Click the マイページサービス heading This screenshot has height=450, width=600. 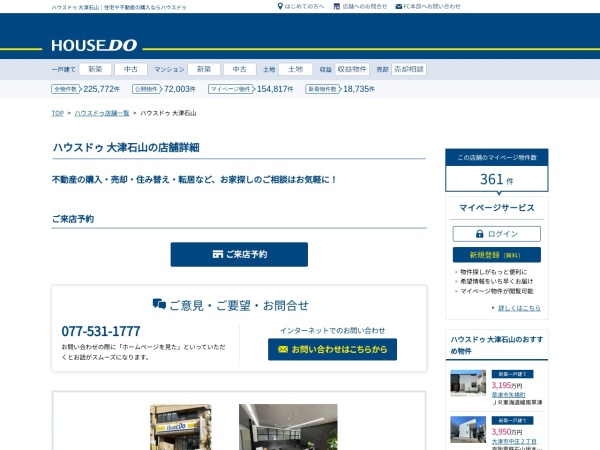pyautogui.click(x=497, y=208)
